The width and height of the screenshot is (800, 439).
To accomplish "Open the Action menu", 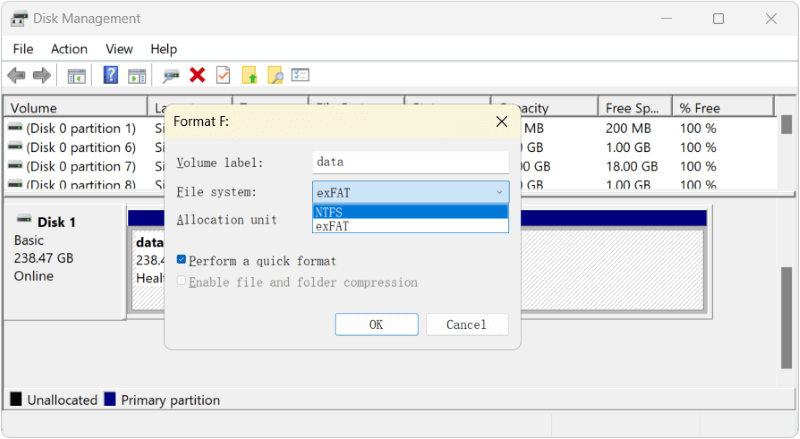I will tap(69, 49).
